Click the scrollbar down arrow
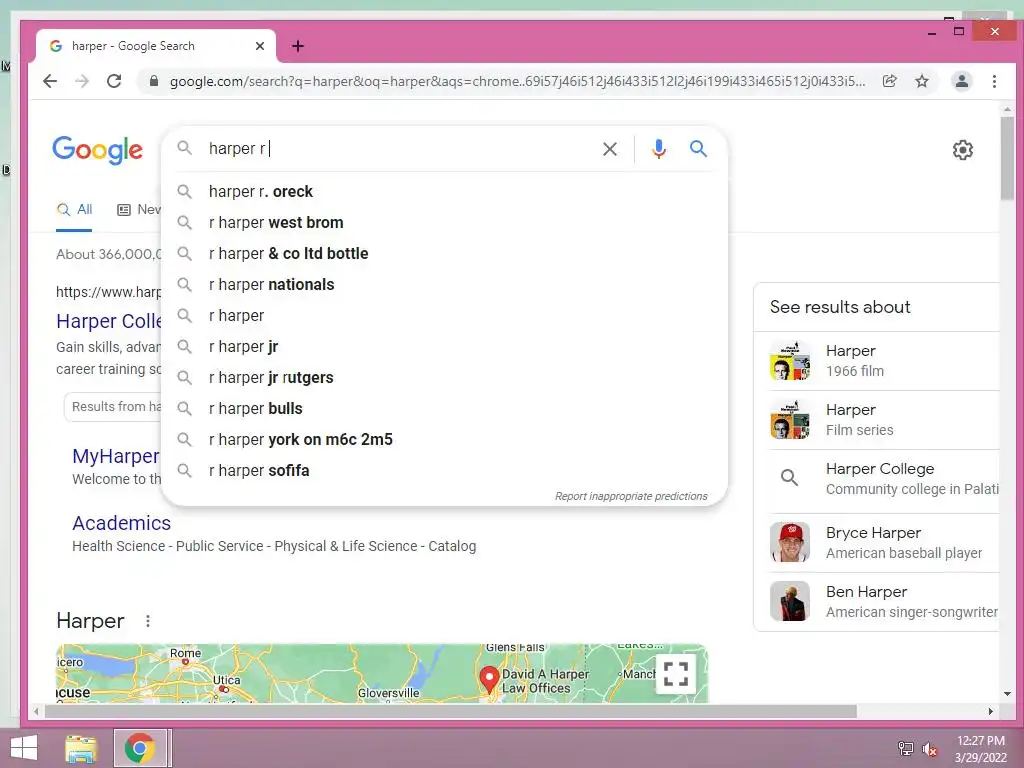The height and width of the screenshot is (768, 1024). point(1007,694)
